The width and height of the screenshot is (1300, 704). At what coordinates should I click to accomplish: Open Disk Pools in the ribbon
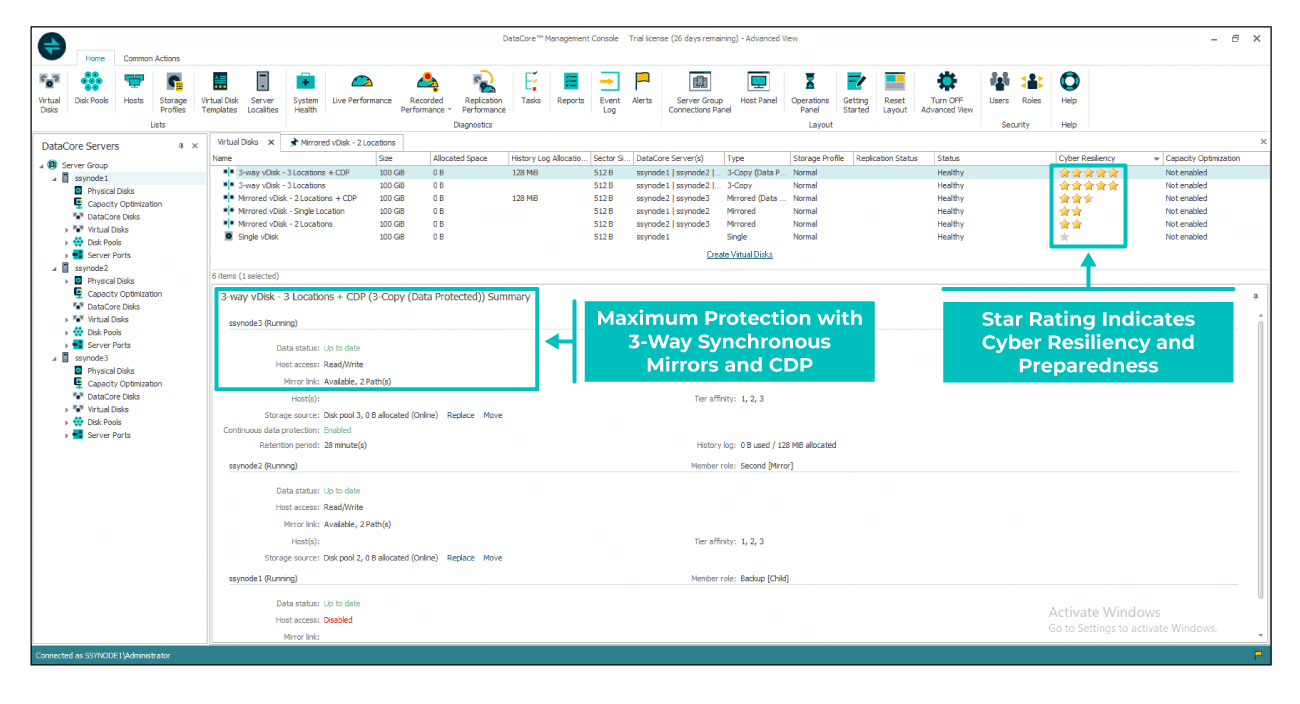click(92, 88)
